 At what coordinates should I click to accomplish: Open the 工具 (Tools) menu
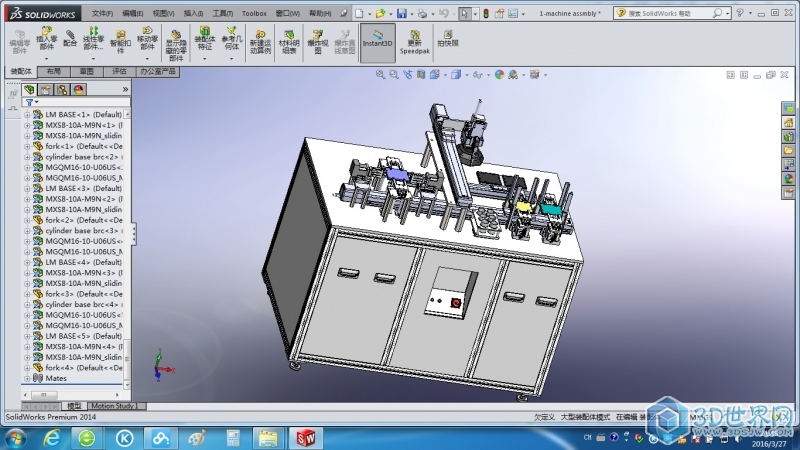pos(222,14)
